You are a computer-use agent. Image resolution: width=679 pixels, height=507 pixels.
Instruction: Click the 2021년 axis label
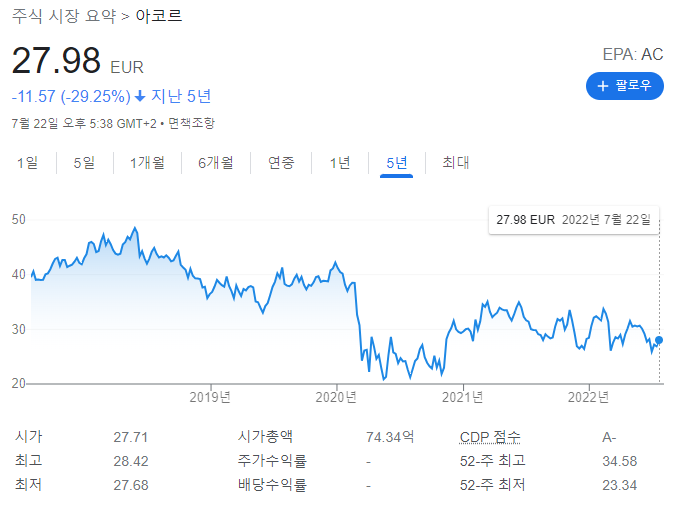[x=462, y=397]
